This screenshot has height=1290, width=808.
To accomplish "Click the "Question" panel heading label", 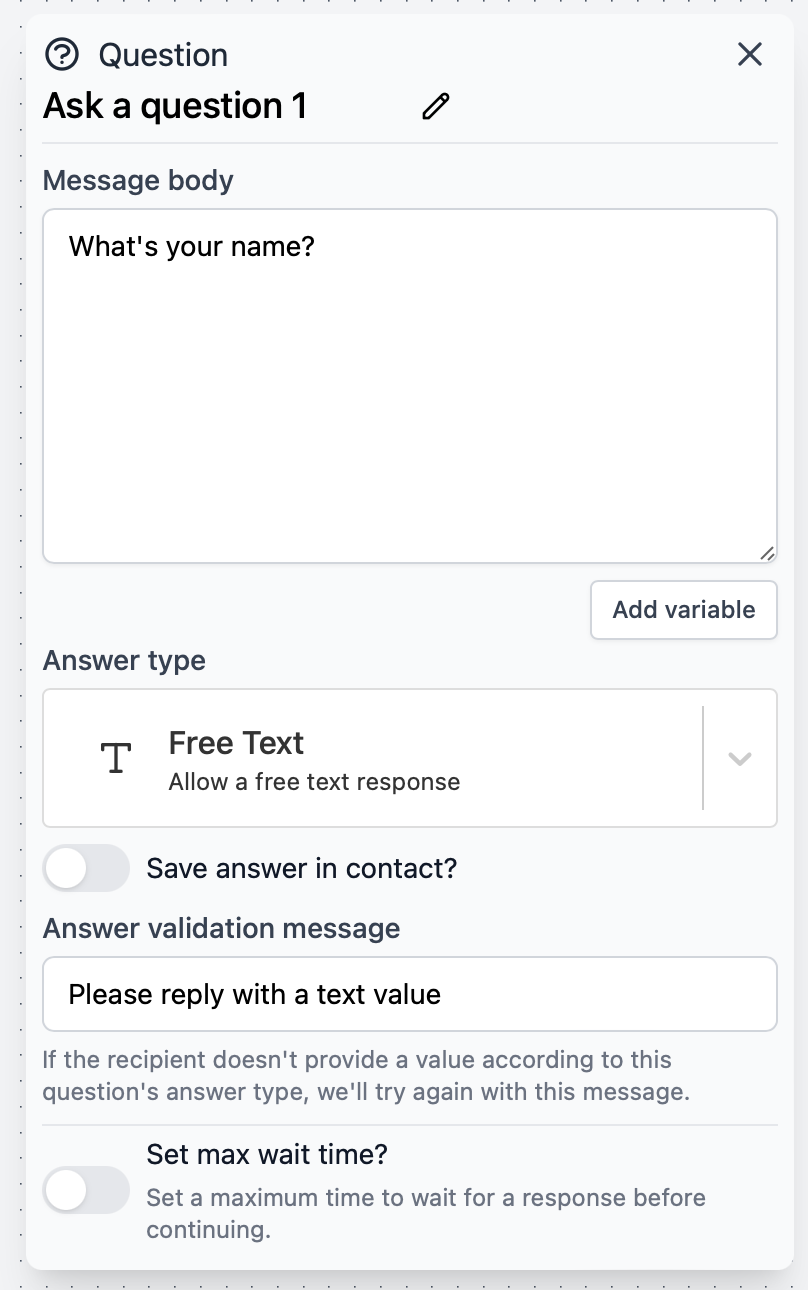I will 164,55.
